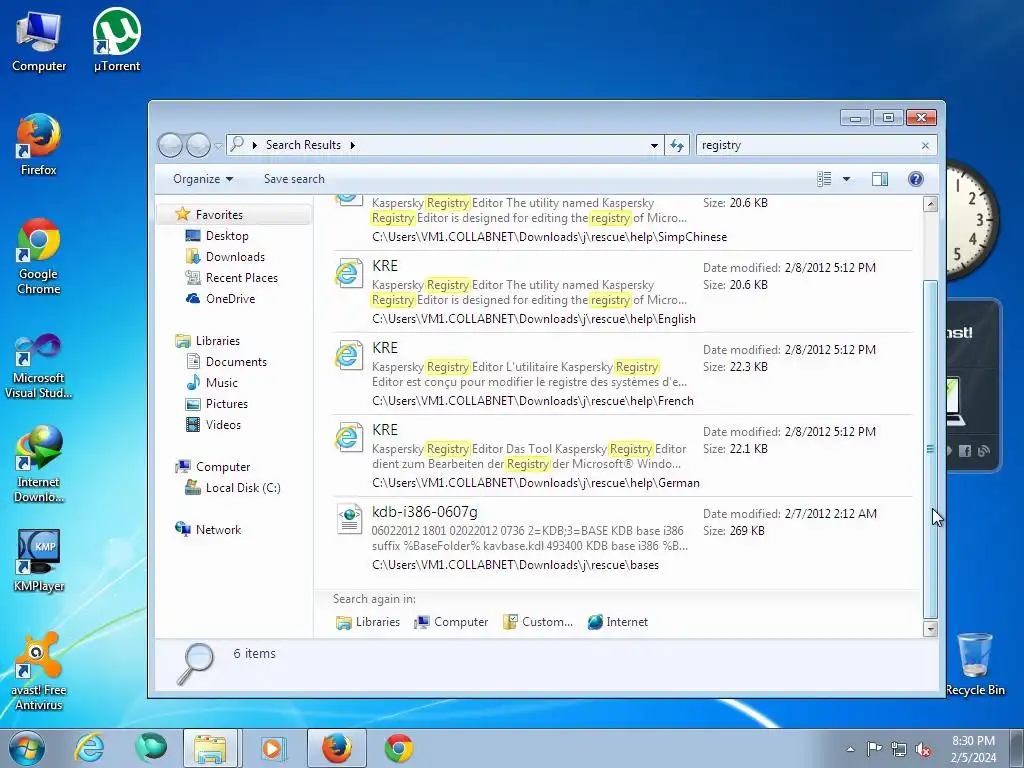Launch Chrome from the taskbar
This screenshot has width=1024, height=768.
click(x=398, y=748)
